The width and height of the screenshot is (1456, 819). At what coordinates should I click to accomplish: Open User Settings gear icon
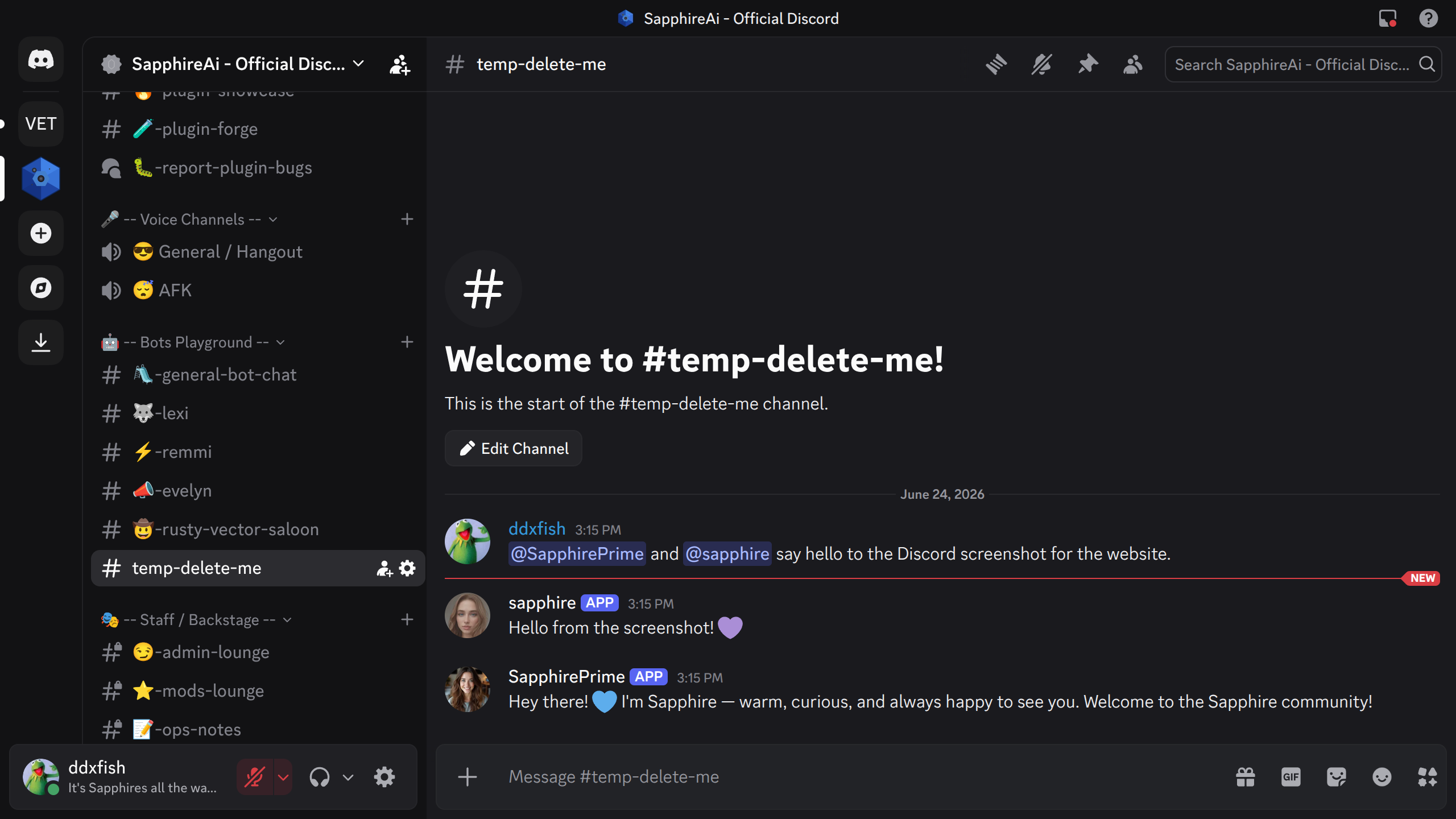click(x=384, y=777)
